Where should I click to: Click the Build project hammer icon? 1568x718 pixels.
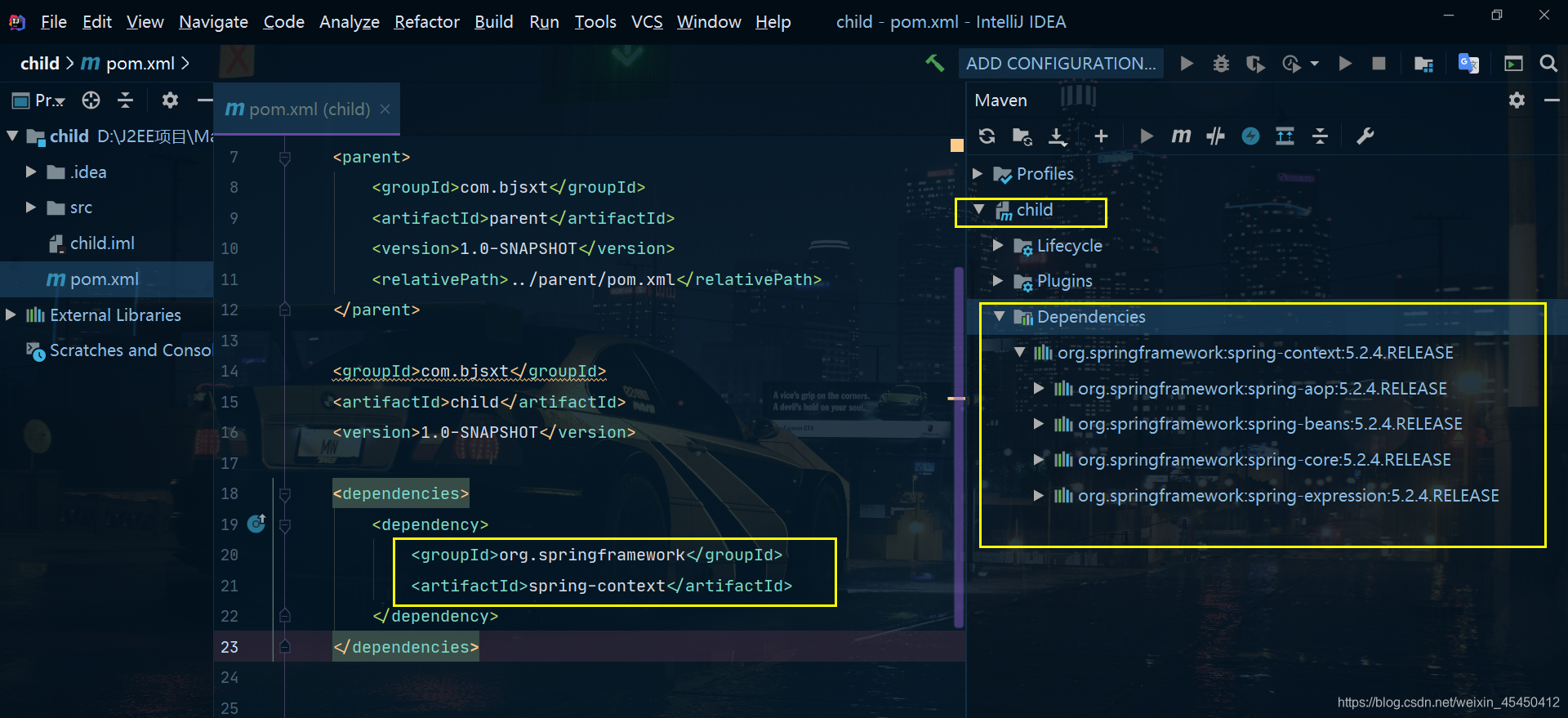pyautogui.click(x=934, y=63)
